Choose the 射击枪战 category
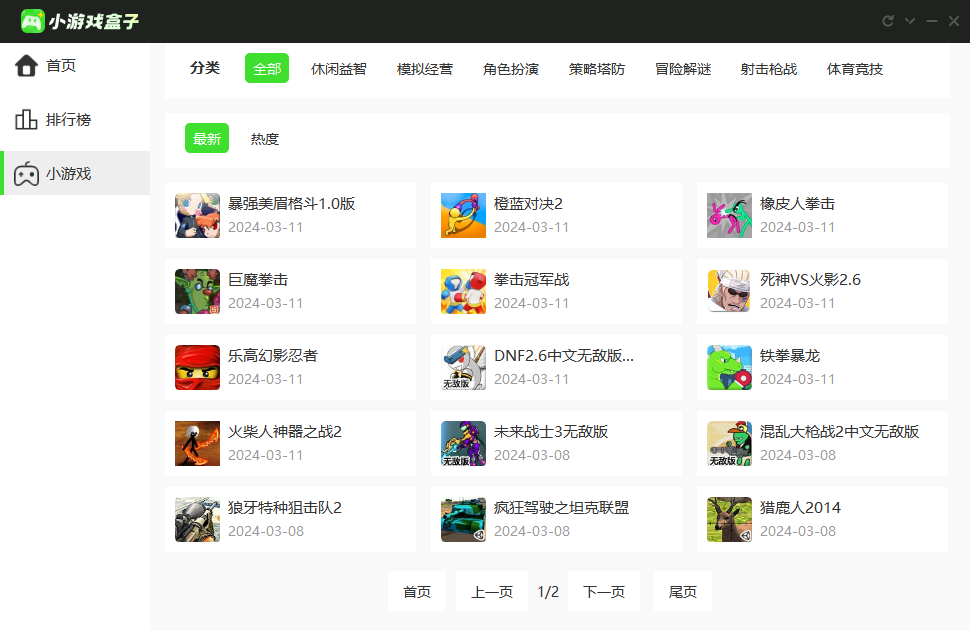 coord(768,69)
